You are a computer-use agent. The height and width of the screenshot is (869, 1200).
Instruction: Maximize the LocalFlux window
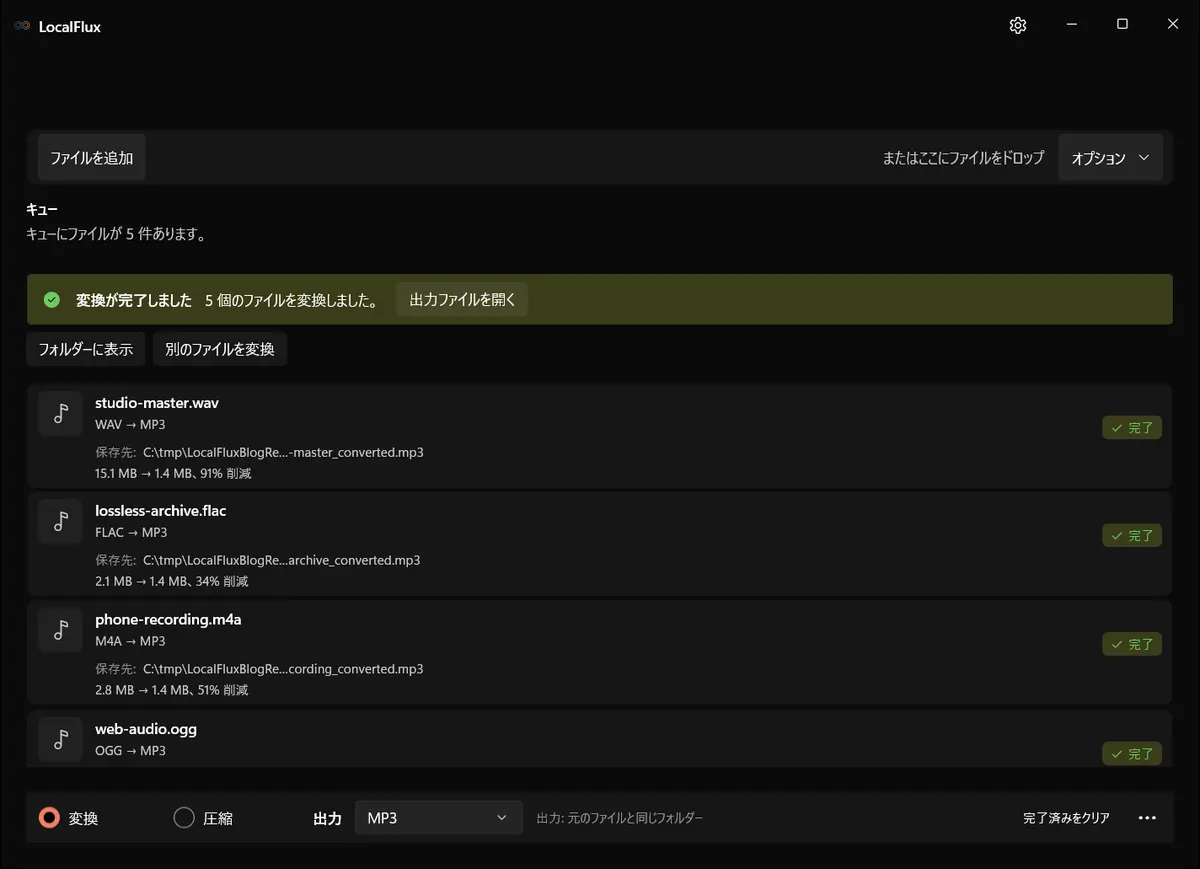coord(1122,25)
